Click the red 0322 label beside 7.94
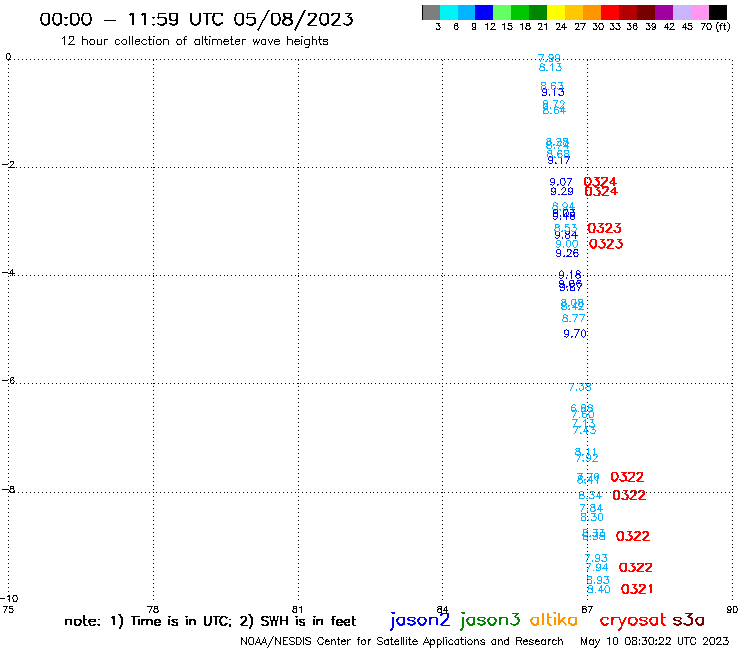 pyautogui.click(x=636, y=568)
